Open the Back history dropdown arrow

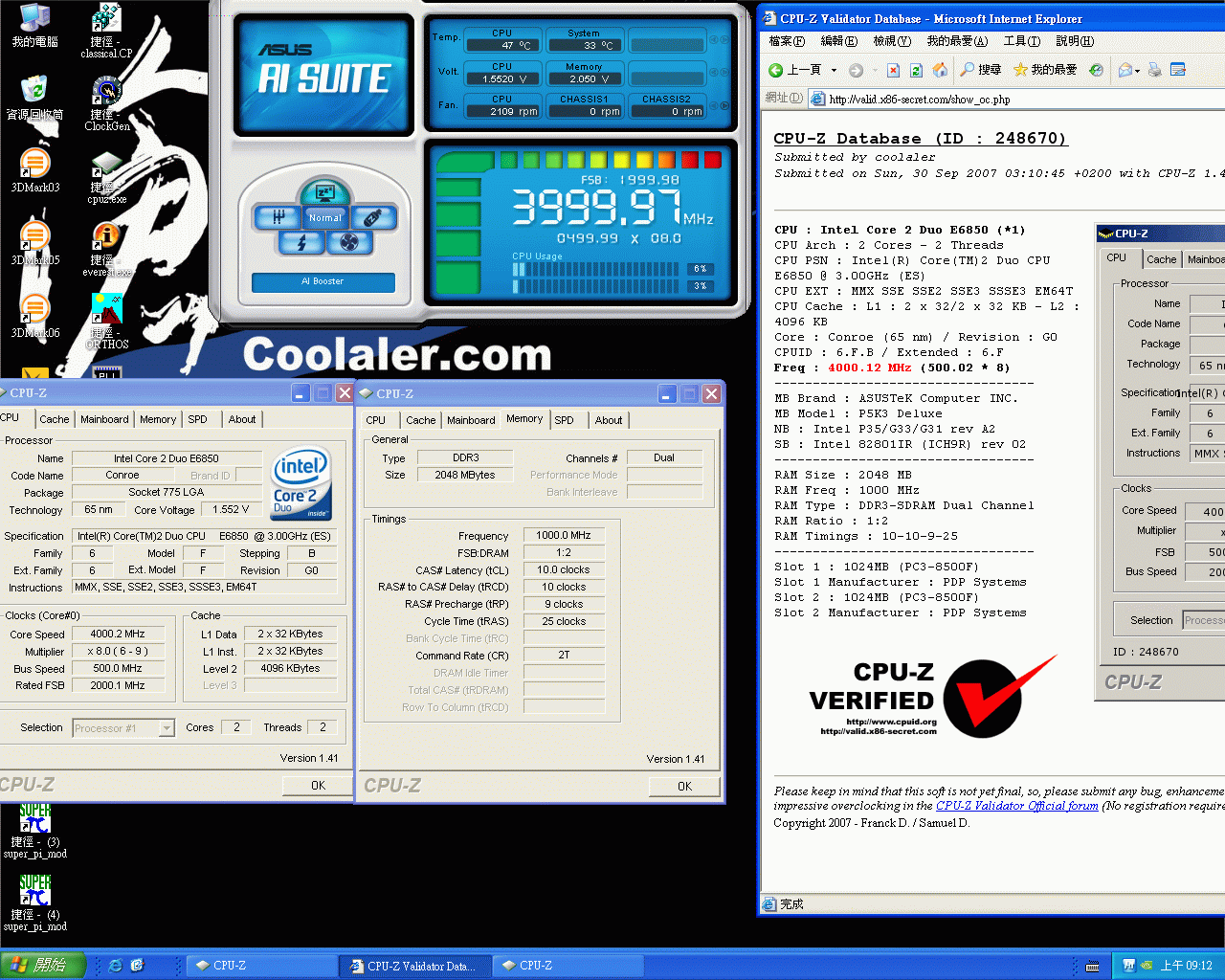(834, 70)
